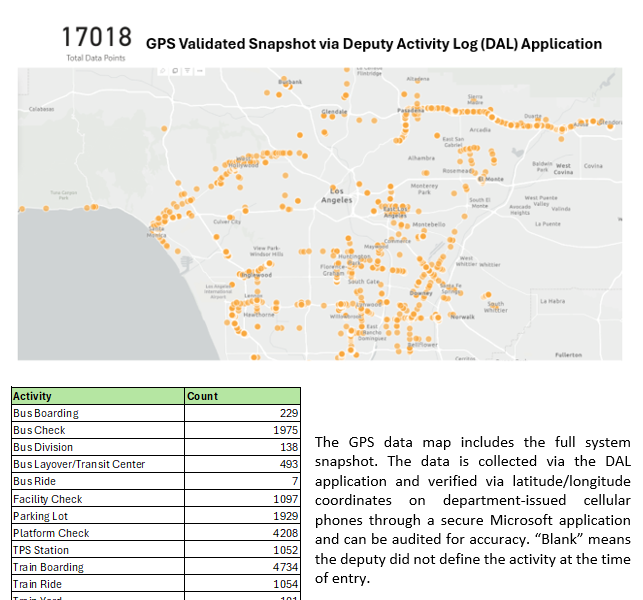
Task: Select the Train Boarding row label
Action: [x=48, y=567]
